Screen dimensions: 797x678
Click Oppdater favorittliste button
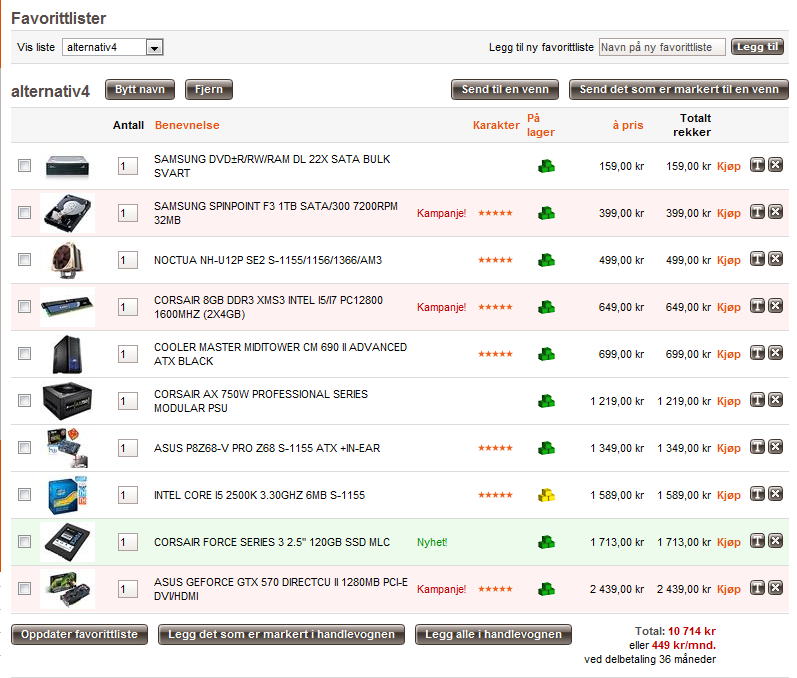[79, 634]
